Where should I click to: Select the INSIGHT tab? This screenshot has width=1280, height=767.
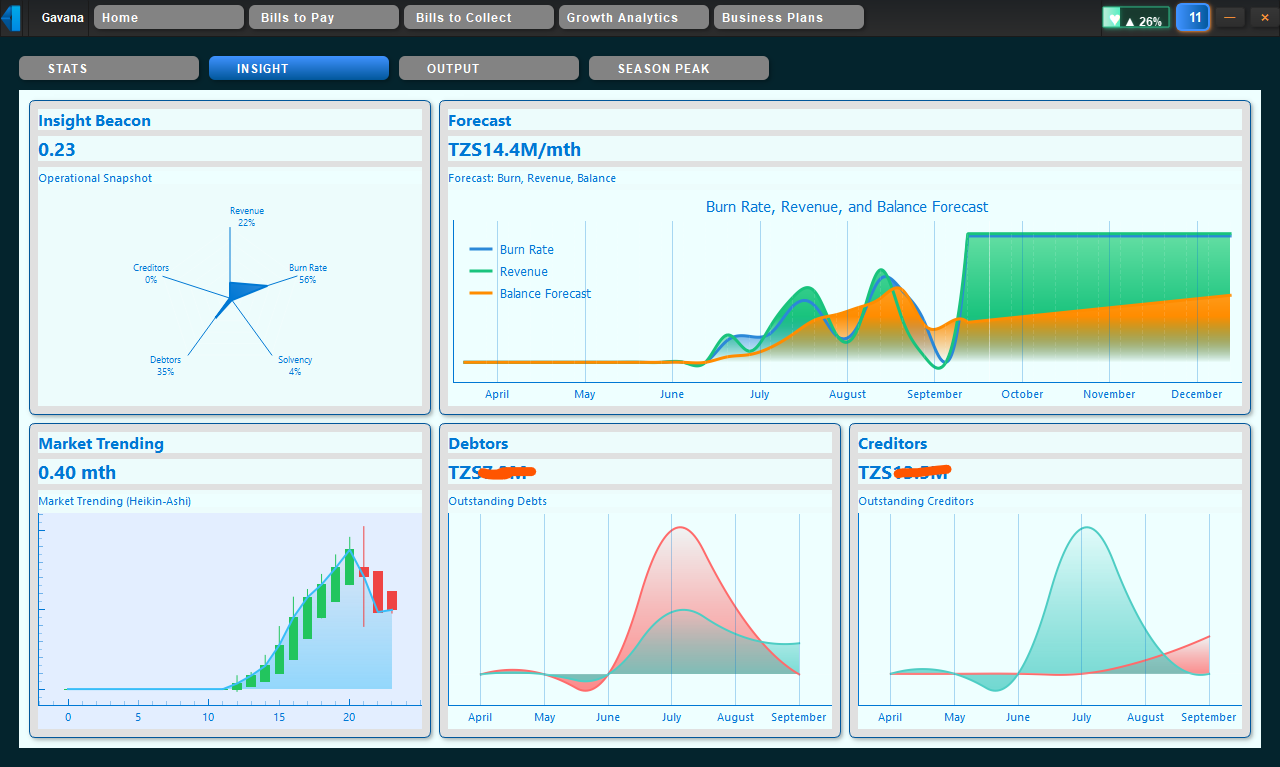pos(299,68)
